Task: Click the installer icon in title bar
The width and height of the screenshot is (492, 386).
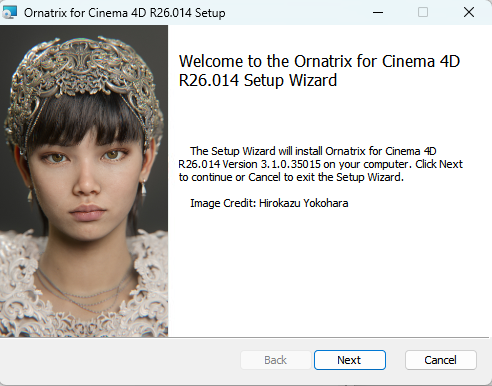Action: [9, 12]
